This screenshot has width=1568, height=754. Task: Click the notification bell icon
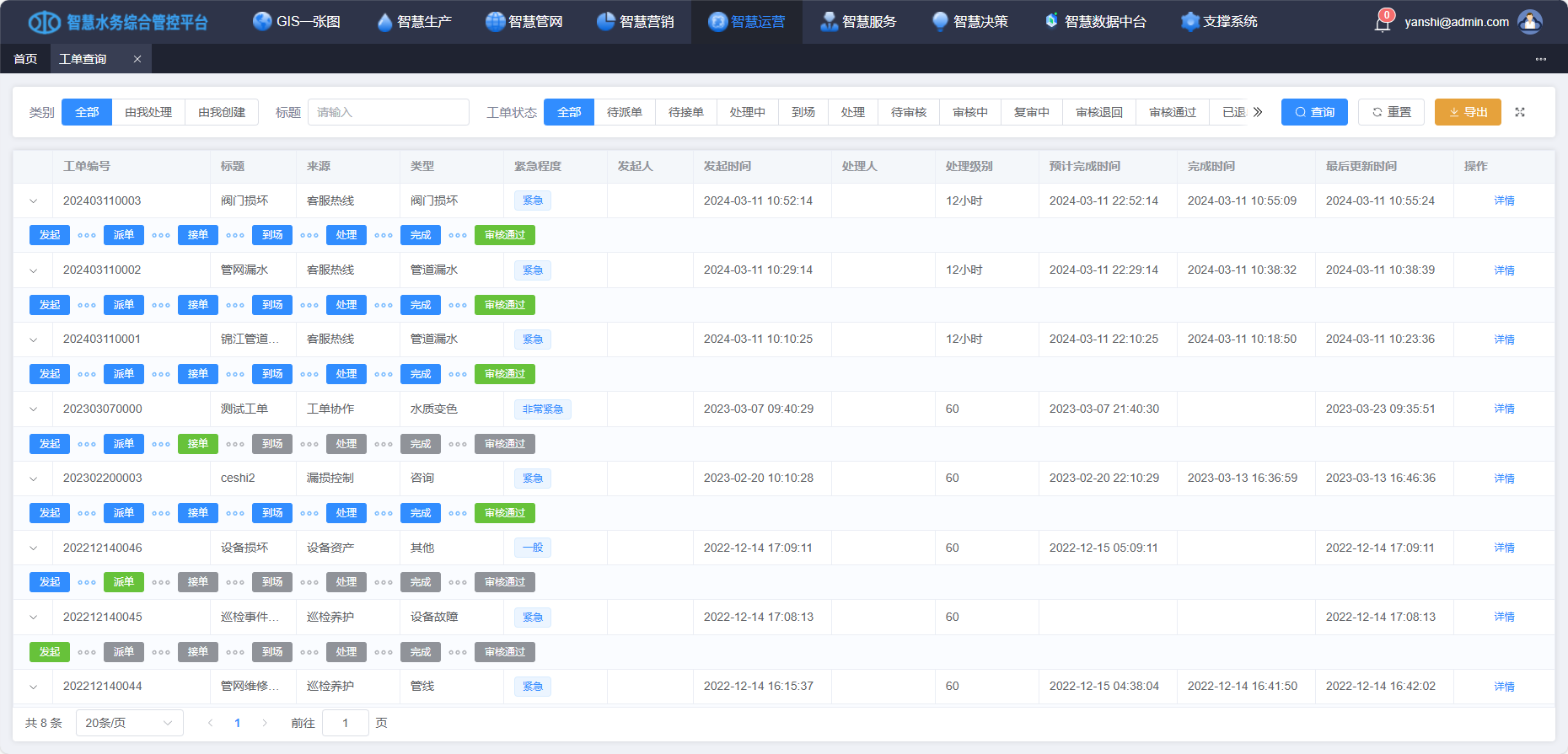(1383, 24)
